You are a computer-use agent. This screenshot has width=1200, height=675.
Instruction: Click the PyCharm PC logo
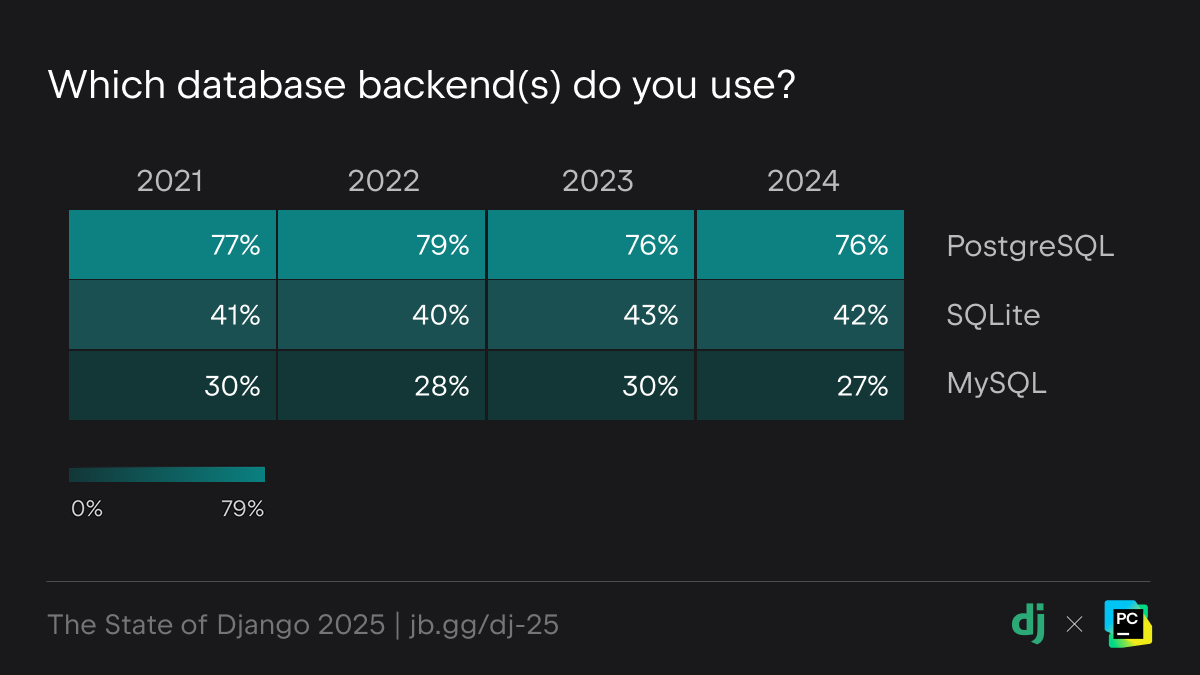coord(1128,624)
